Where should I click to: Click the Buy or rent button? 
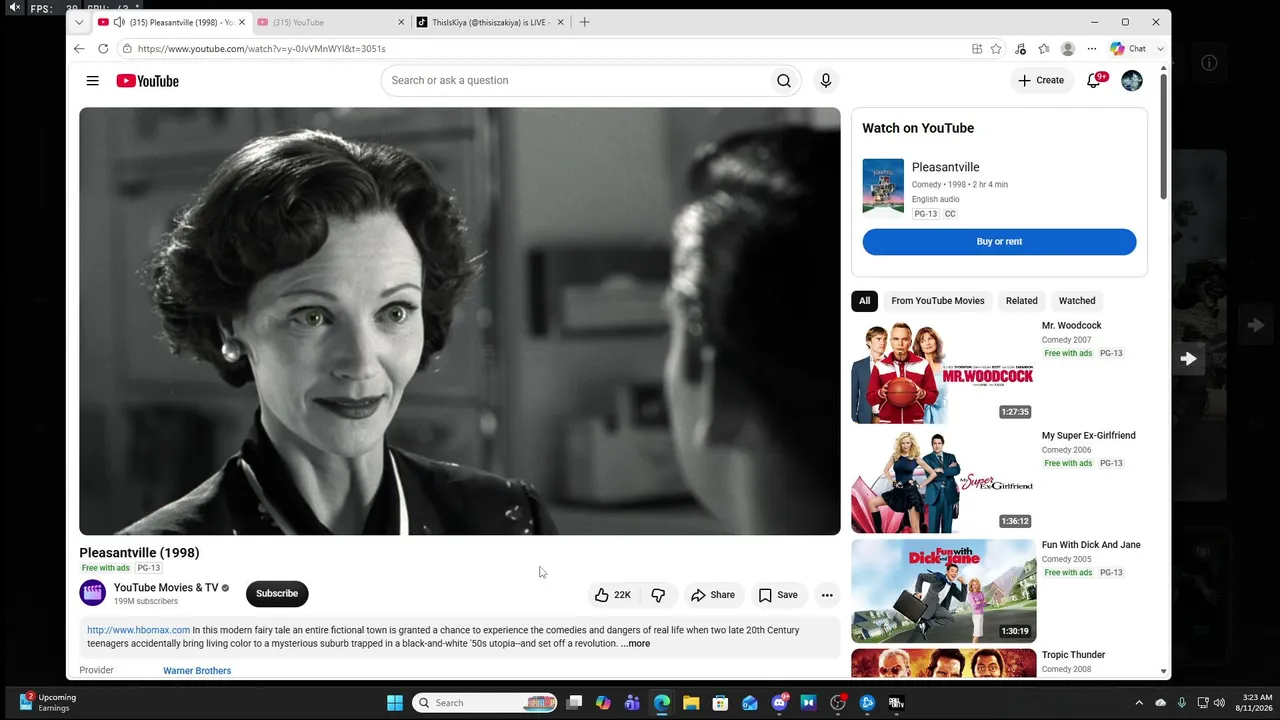click(x=999, y=242)
